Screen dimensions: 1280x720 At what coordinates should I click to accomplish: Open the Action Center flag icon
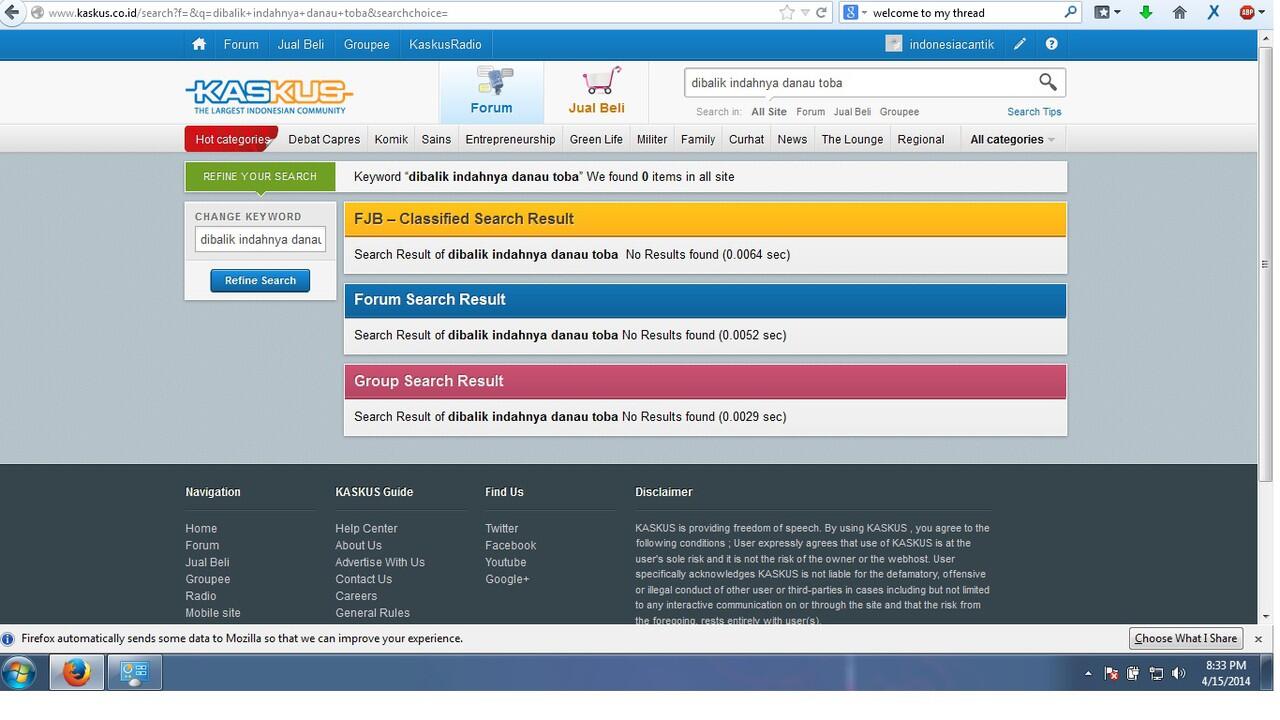pos(1111,673)
